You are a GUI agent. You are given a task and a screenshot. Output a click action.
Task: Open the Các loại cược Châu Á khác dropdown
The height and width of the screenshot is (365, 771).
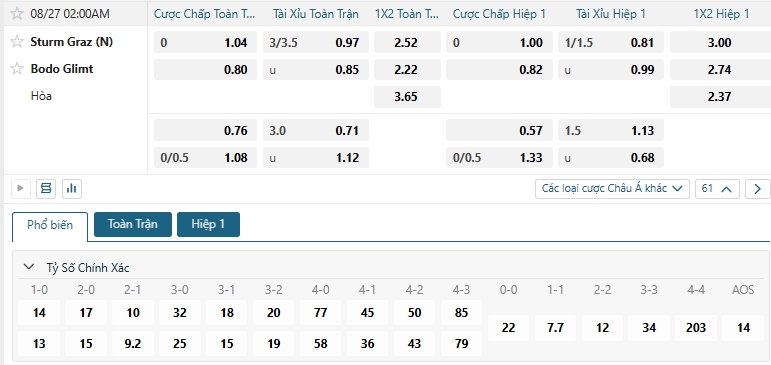[x=612, y=189]
